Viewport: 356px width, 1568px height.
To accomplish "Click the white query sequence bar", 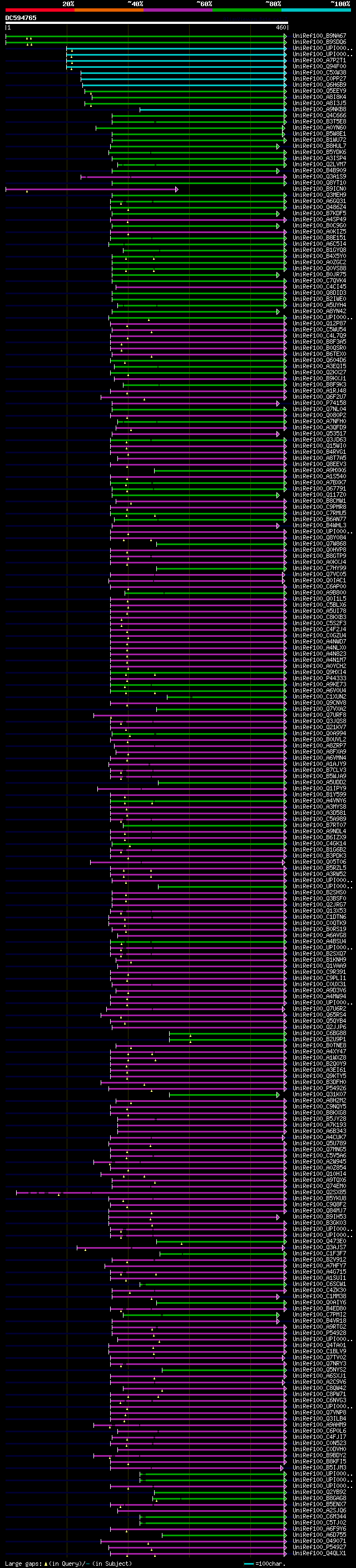I will point(147,22).
